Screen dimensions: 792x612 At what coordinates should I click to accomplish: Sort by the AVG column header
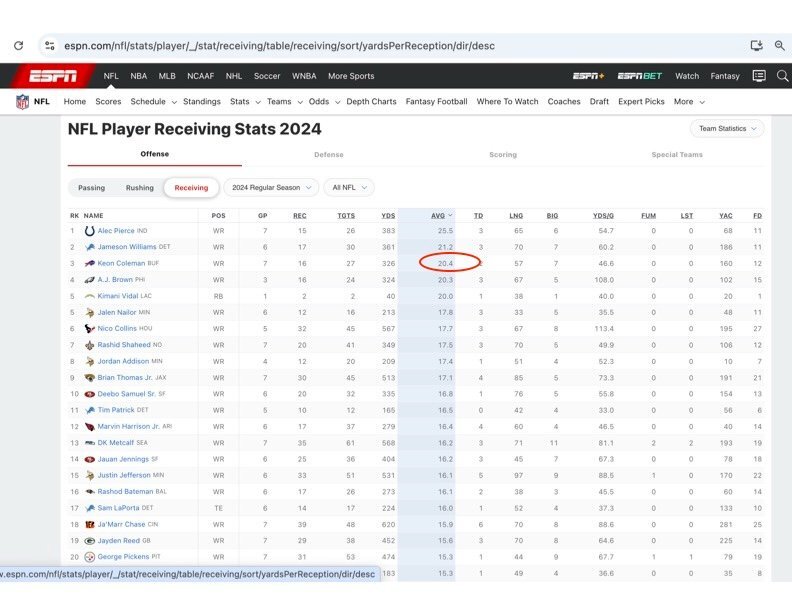[x=441, y=216]
